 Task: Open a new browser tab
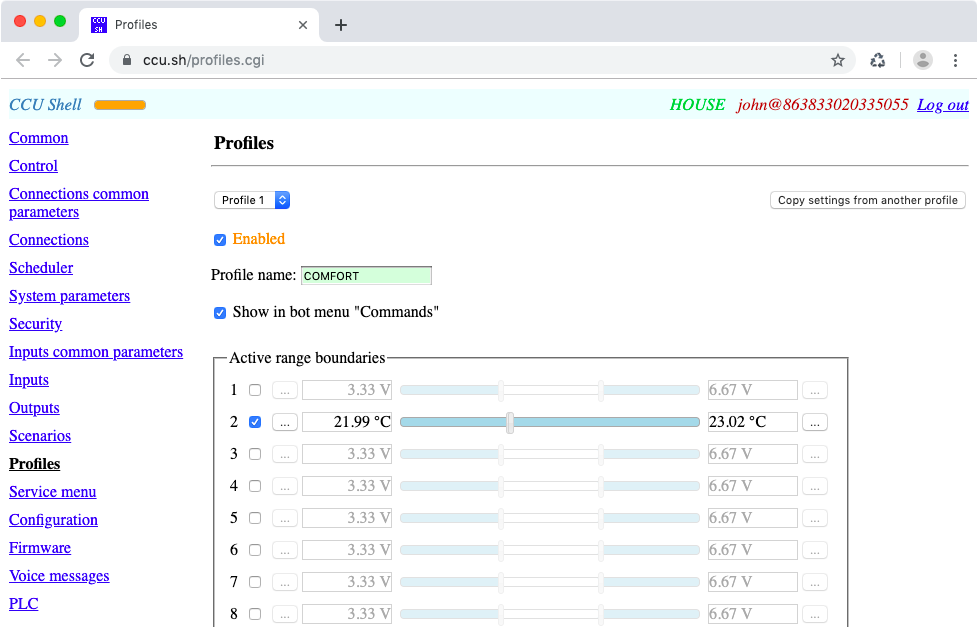click(x=341, y=25)
